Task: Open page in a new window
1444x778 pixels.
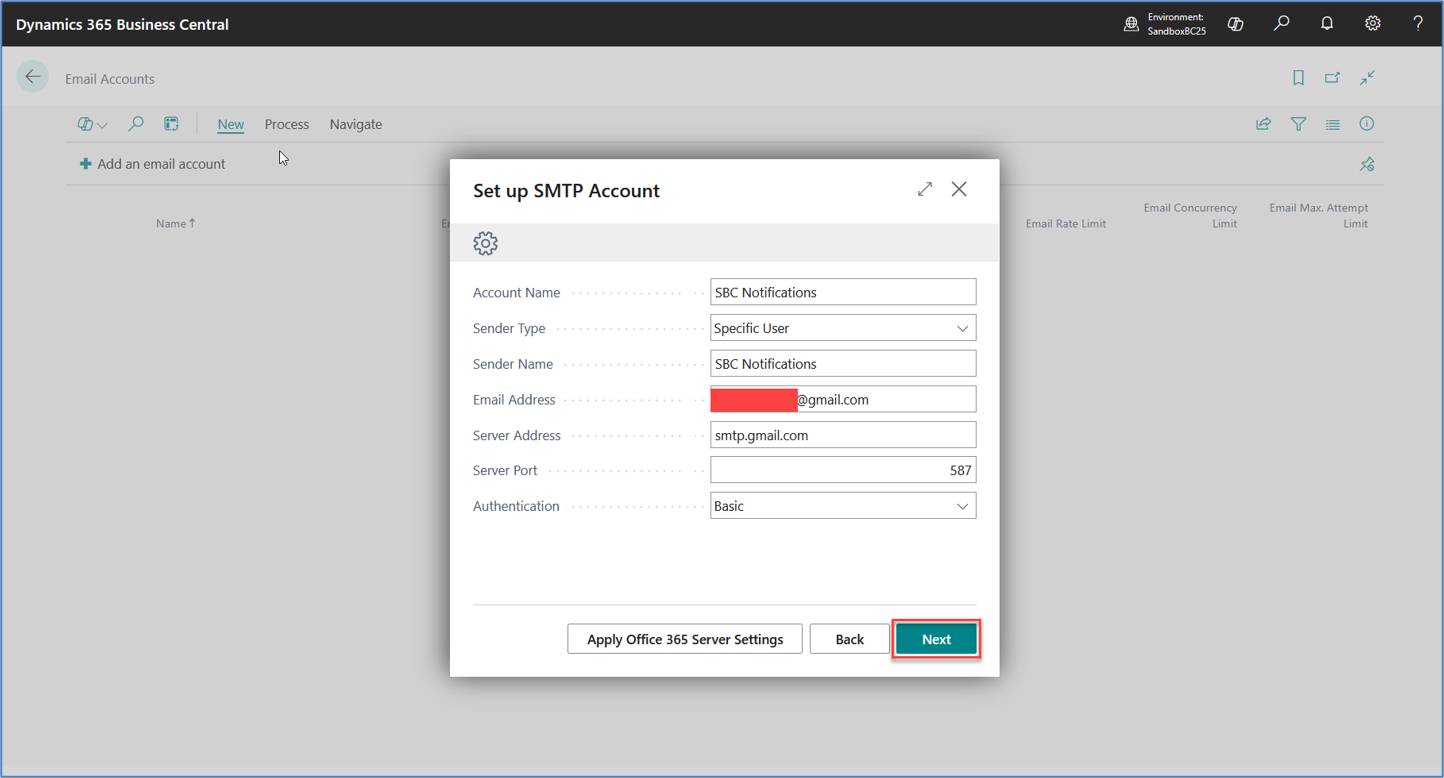Action: [1332, 78]
